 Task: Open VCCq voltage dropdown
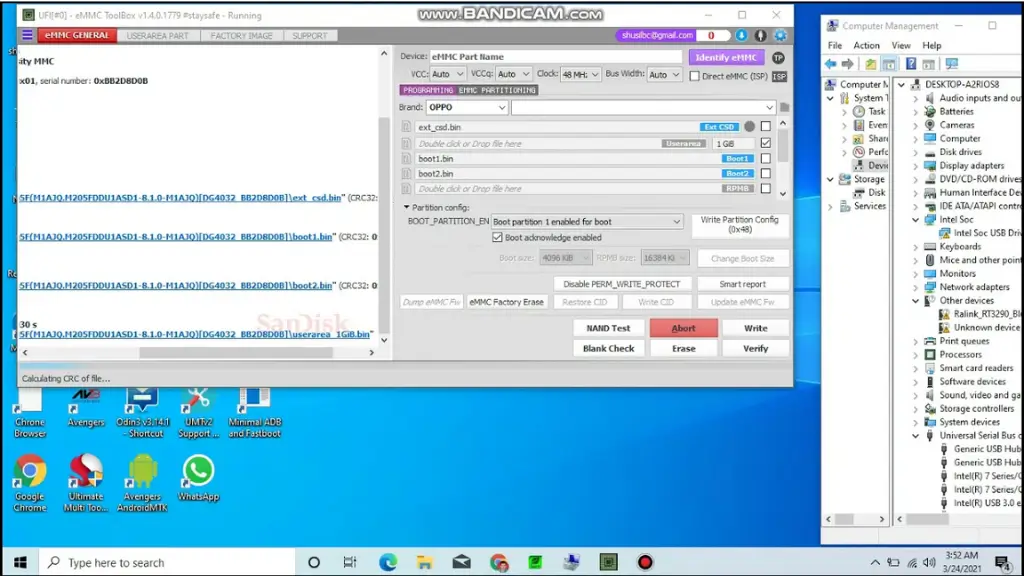tap(513, 74)
